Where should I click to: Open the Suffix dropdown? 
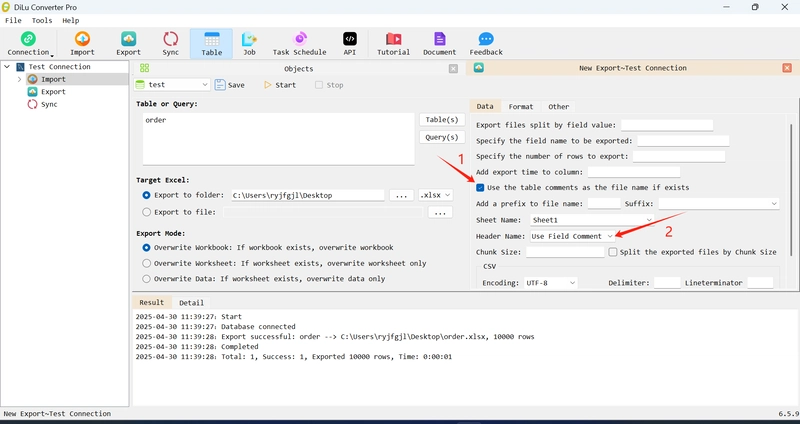[719, 204]
